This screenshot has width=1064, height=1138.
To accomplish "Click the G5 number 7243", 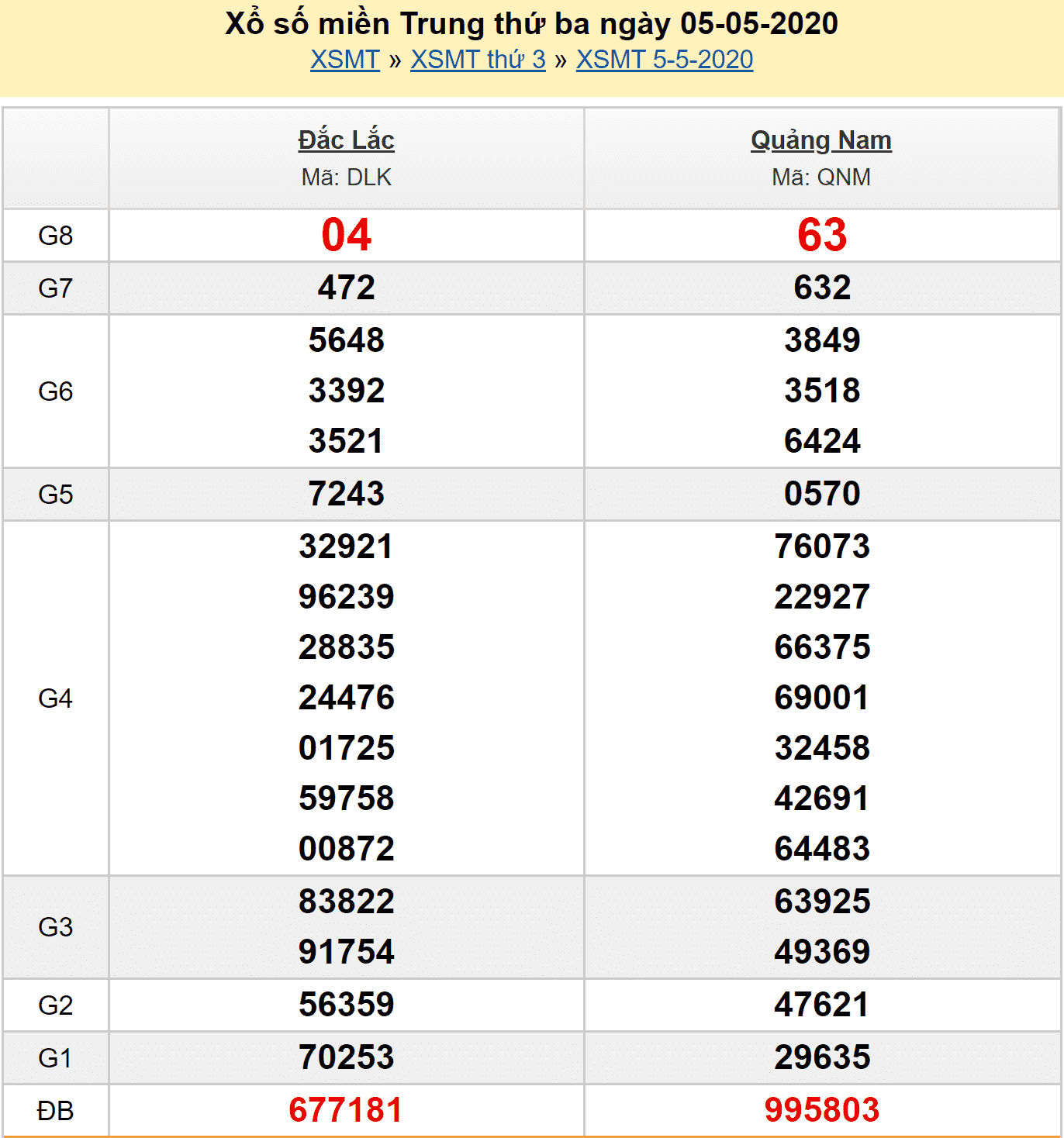I will [347, 494].
